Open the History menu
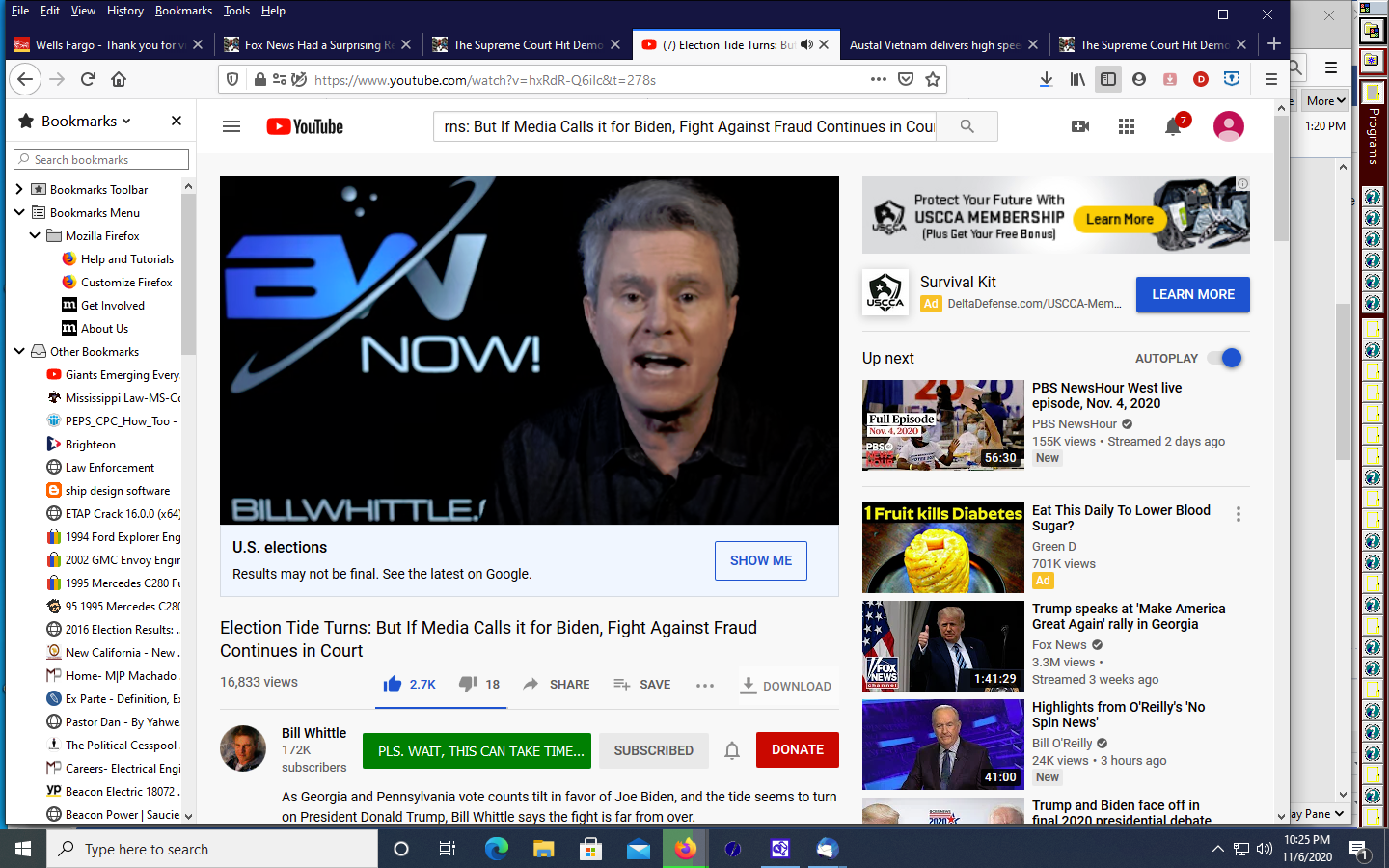The image size is (1389, 868). point(125,11)
